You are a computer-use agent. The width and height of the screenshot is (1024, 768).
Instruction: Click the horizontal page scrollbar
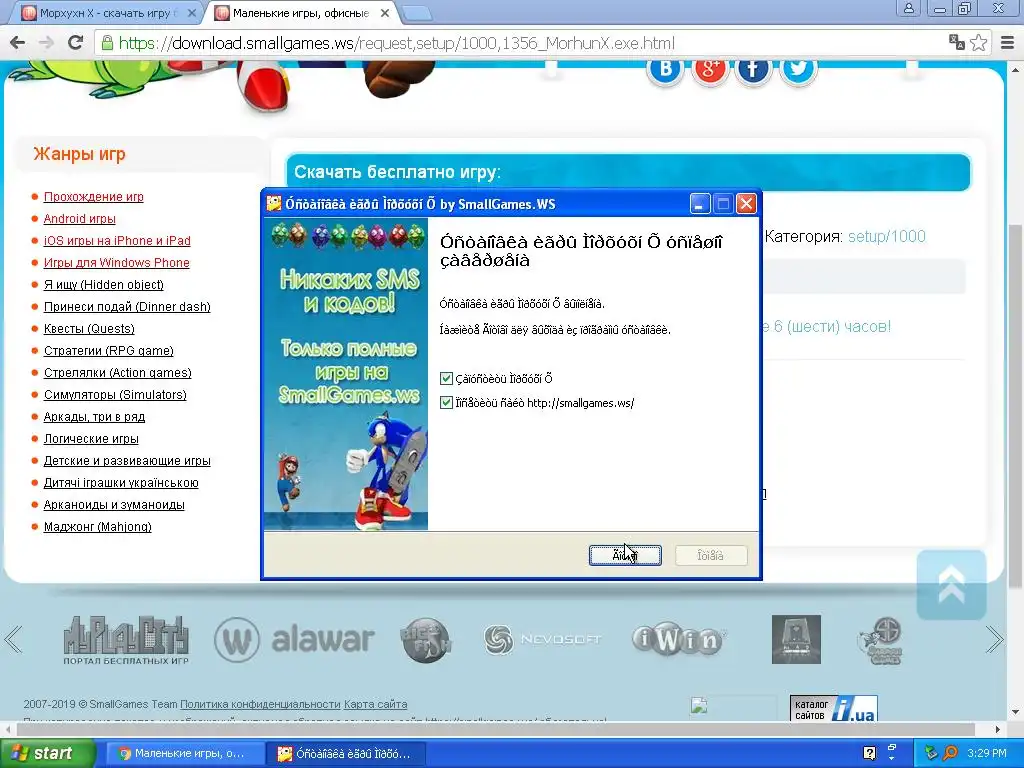pyautogui.click(x=496, y=729)
